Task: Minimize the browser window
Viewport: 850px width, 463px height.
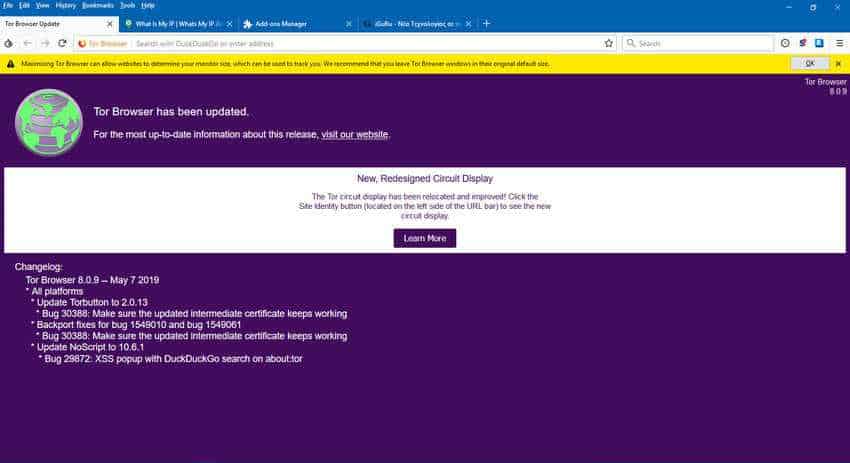Action: click(789, 7)
